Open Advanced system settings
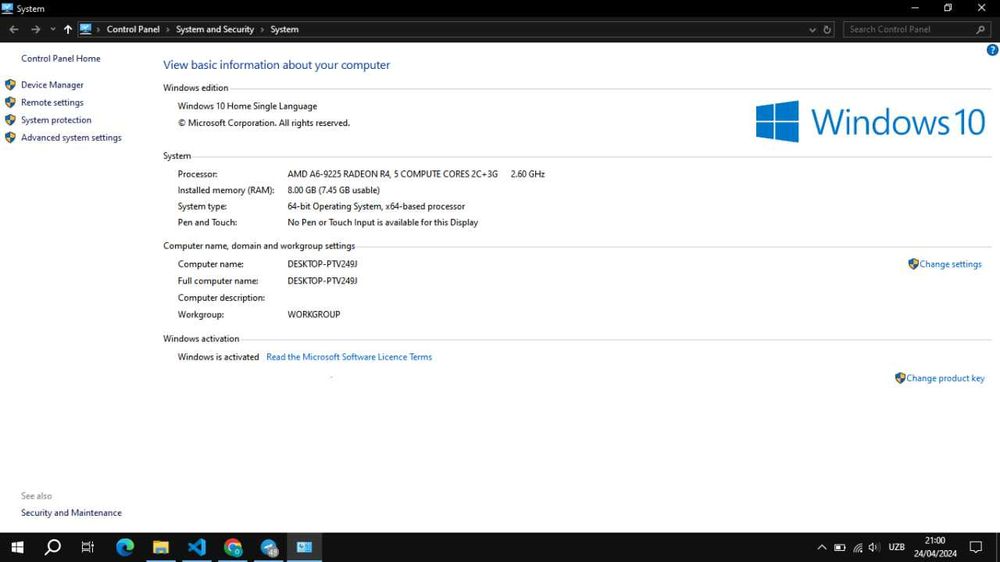The height and width of the screenshot is (562, 1000). 71,137
